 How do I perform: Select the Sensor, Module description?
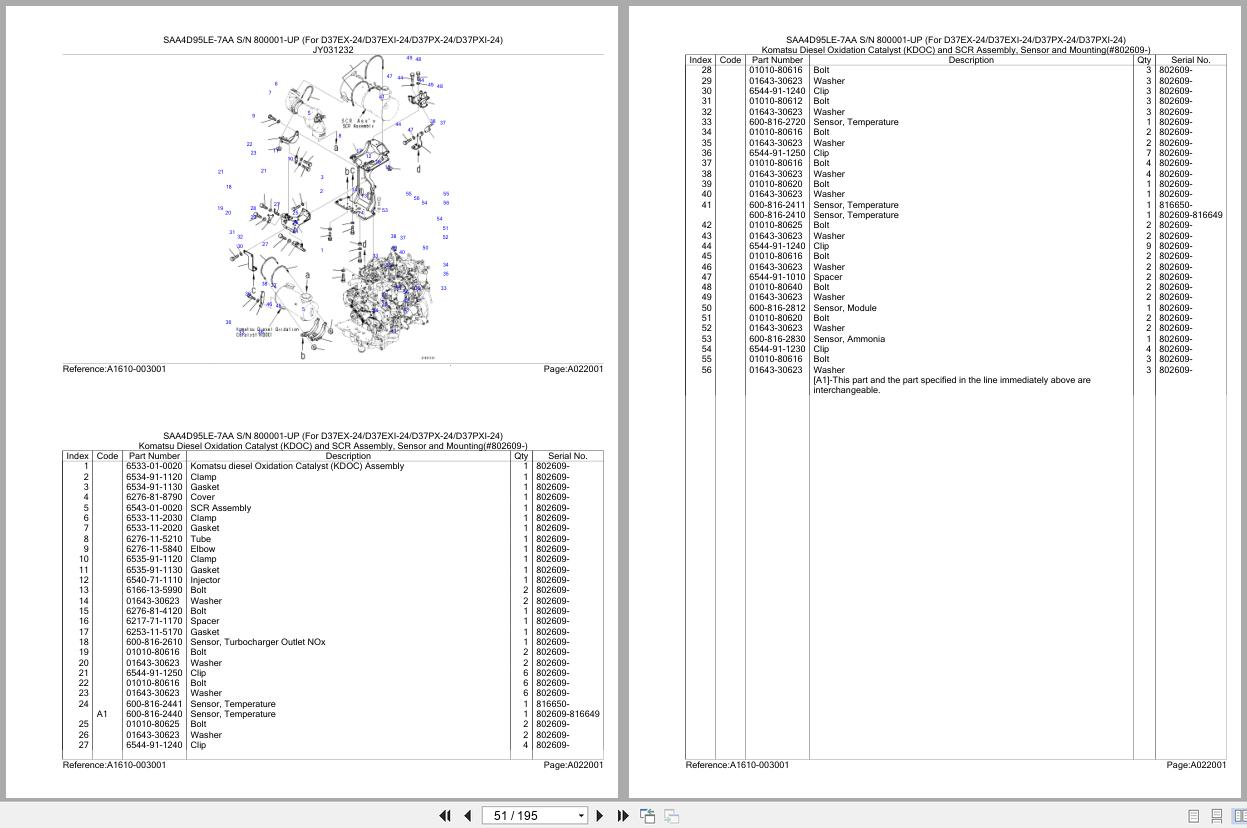pos(845,308)
